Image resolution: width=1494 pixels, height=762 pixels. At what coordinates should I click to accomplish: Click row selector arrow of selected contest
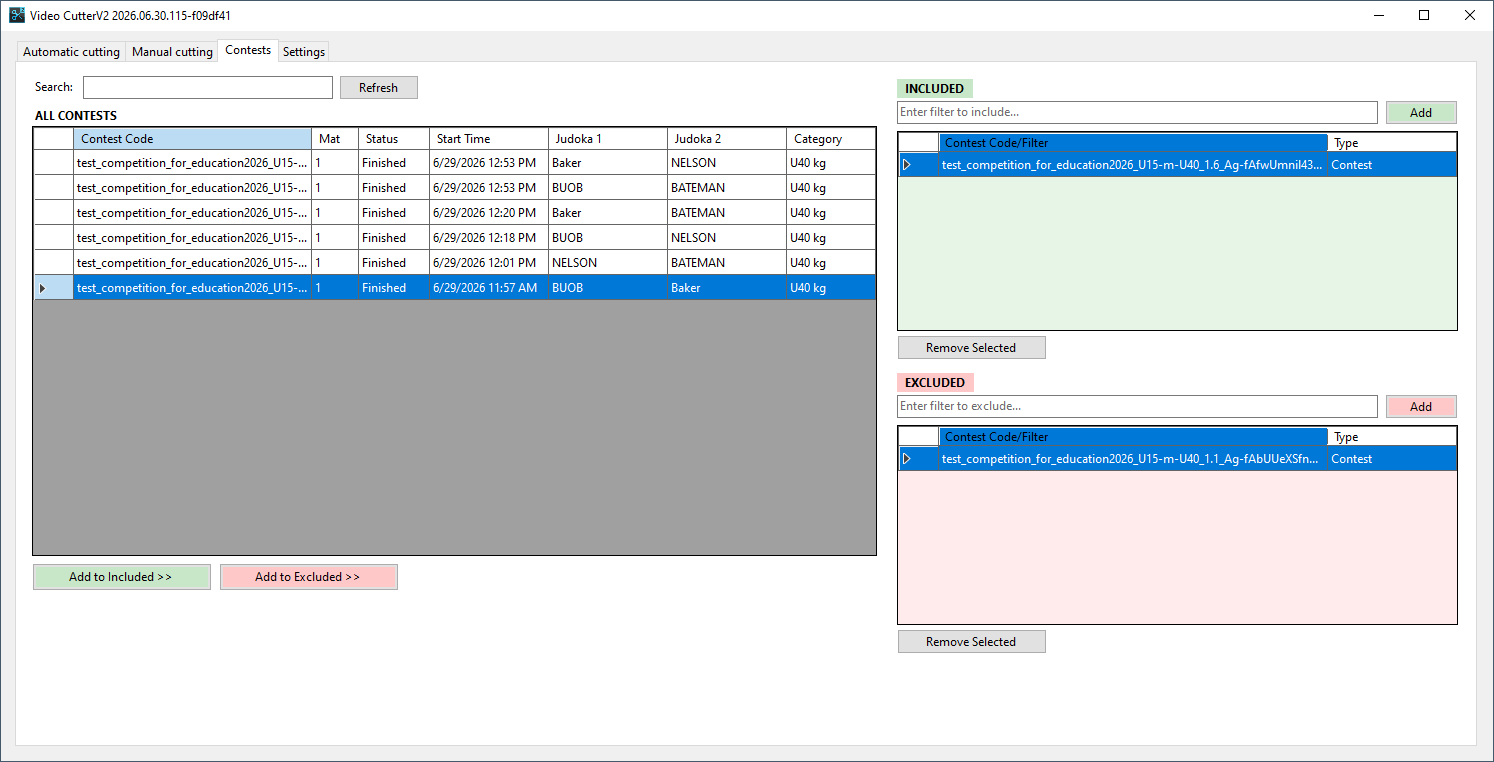pos(53,288)
